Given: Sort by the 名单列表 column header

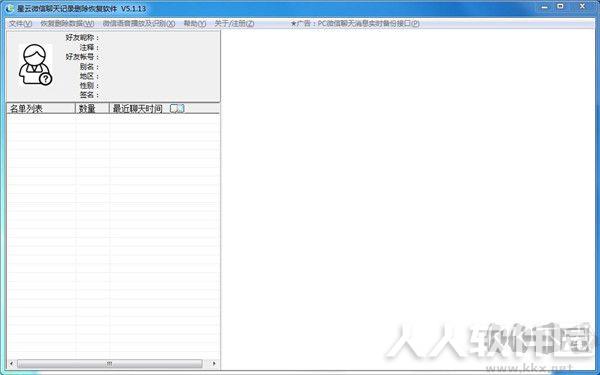Looking at the screenshot, I should click(x=41, y=109).
